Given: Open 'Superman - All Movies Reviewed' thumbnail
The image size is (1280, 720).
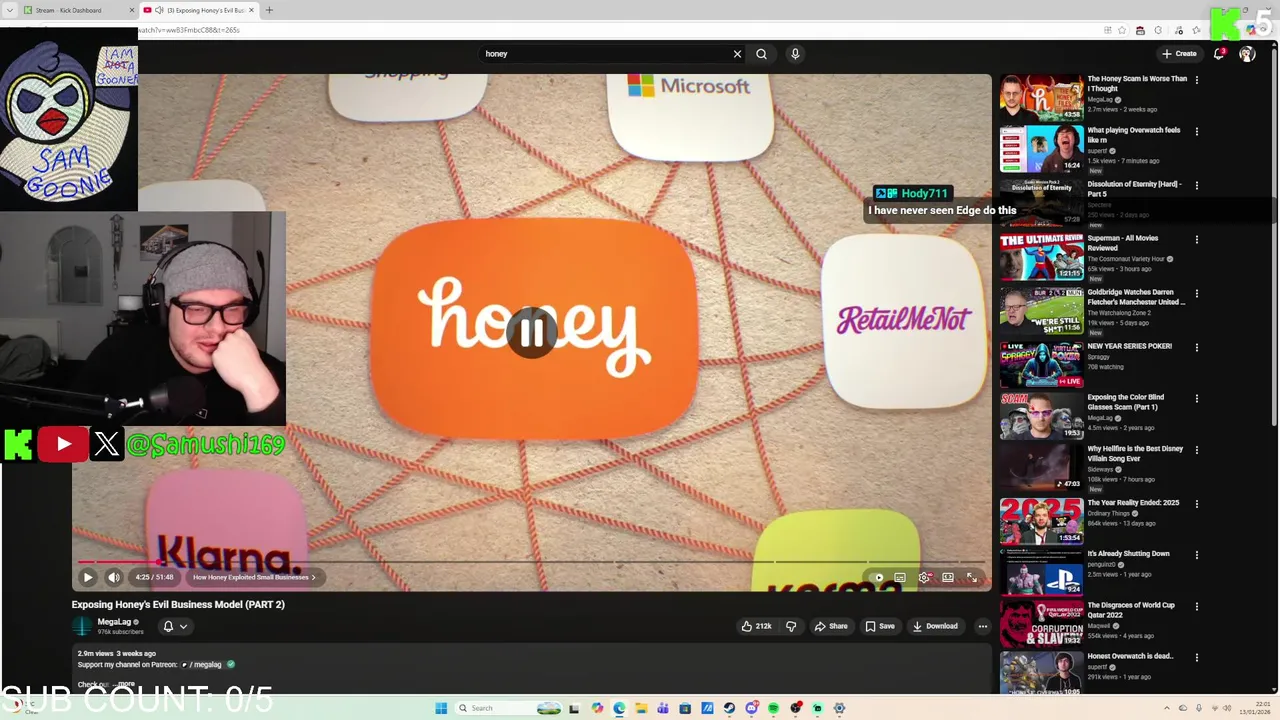Looking at the screenshot, I should click(1041, 256).
